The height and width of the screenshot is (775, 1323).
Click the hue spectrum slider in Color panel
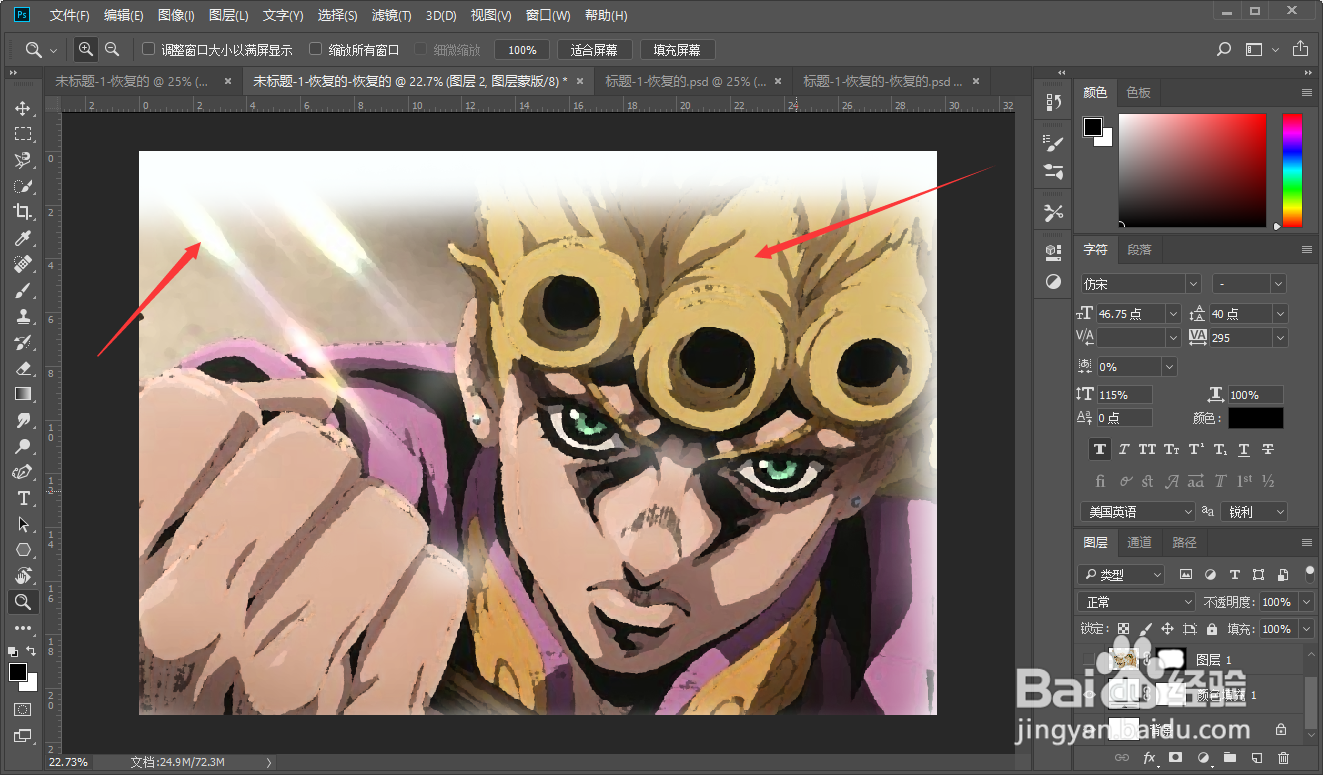pyautogui.click(x=1292, y=170)
